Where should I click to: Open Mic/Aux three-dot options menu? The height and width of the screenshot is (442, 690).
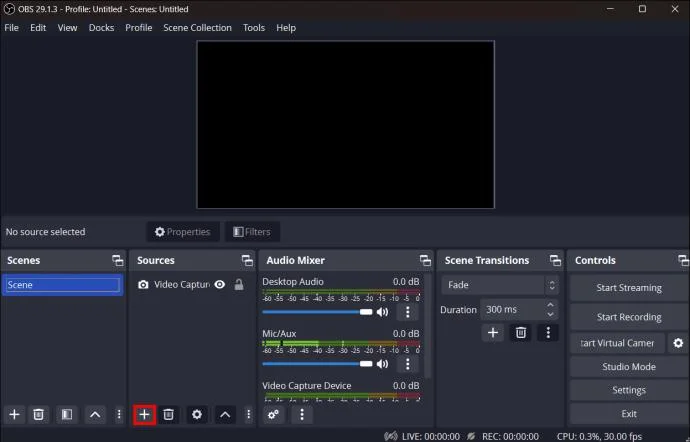point(407,364)
